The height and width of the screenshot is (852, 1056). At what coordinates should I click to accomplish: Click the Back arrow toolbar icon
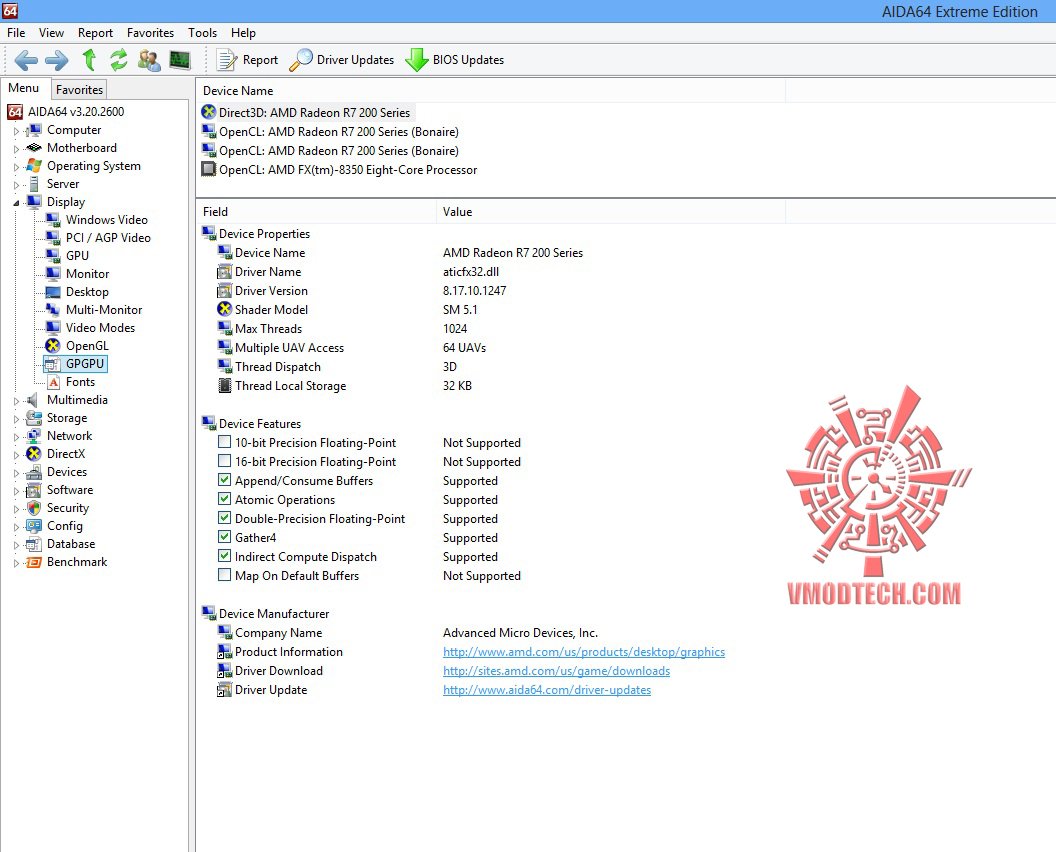coord(26,61)
